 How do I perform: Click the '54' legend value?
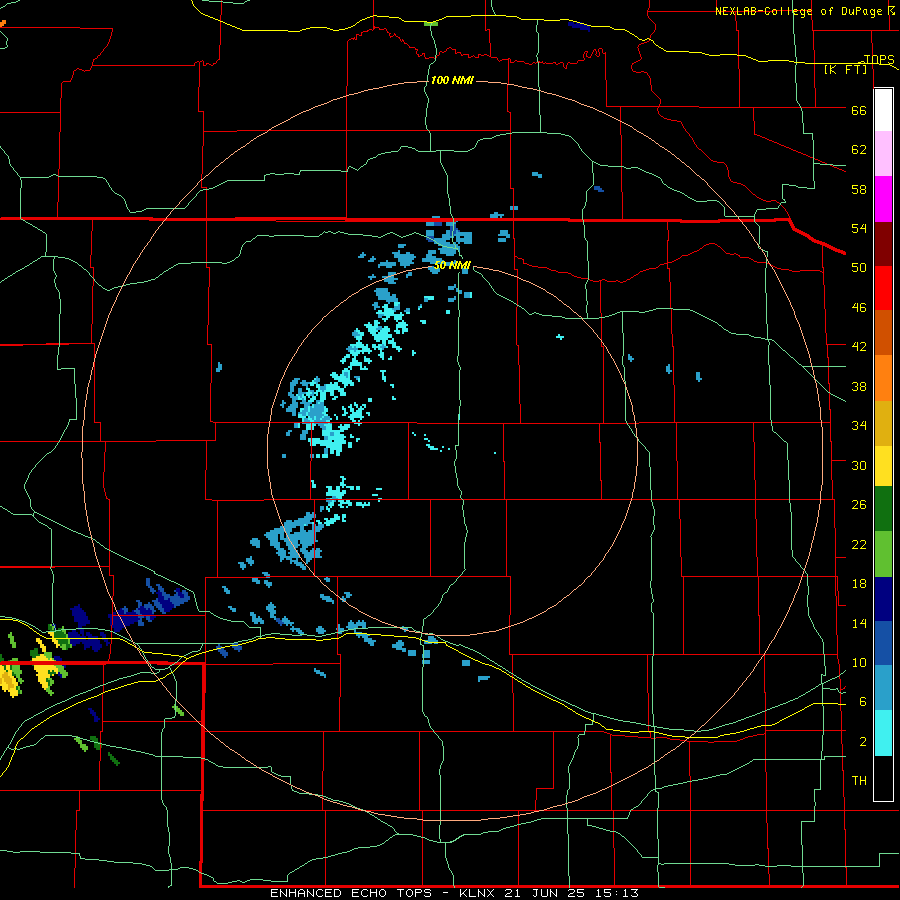pyautogui.click(x=859, y=228)
